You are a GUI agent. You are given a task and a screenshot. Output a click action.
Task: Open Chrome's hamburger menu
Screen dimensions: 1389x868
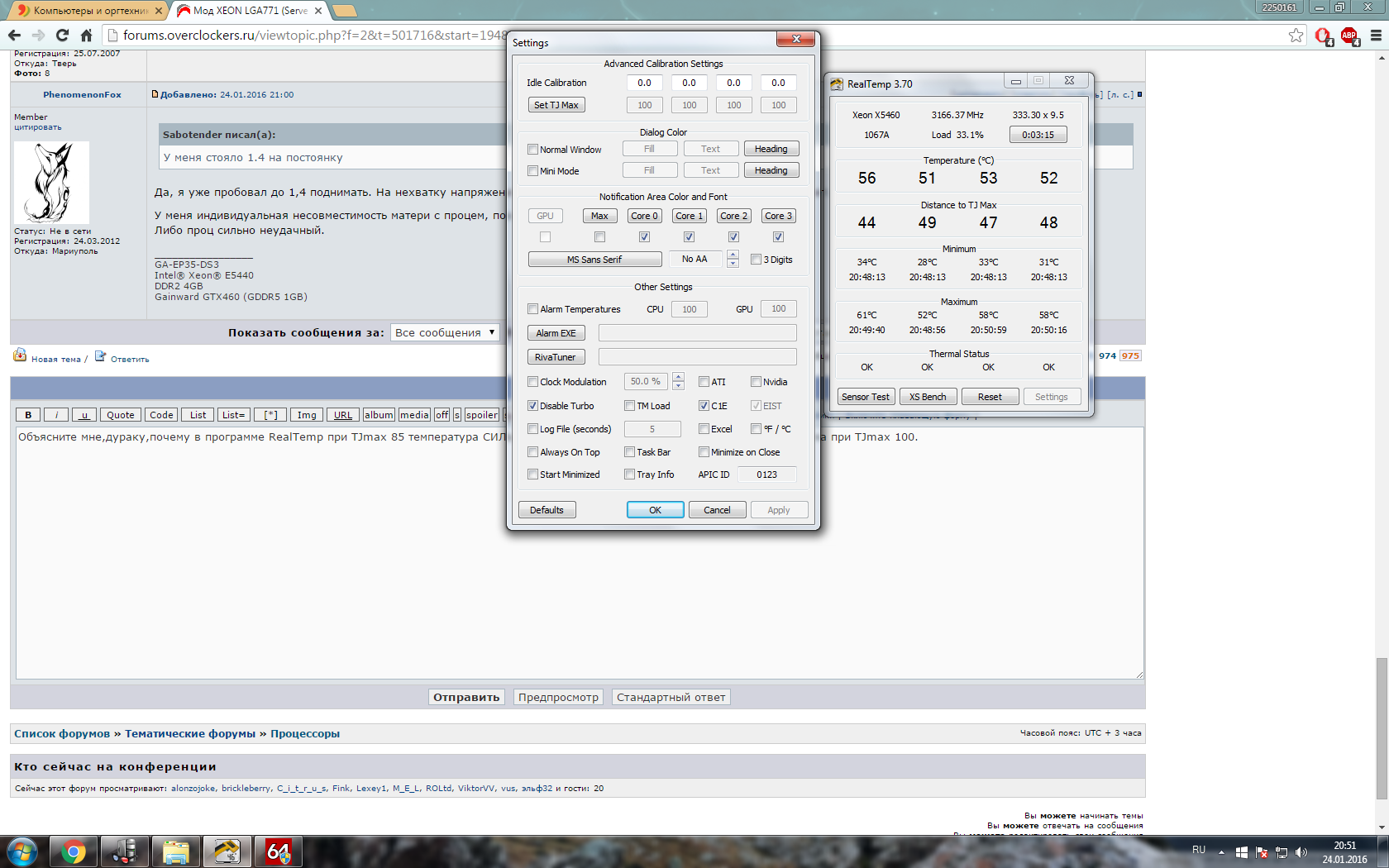[x=1376, y=35]
